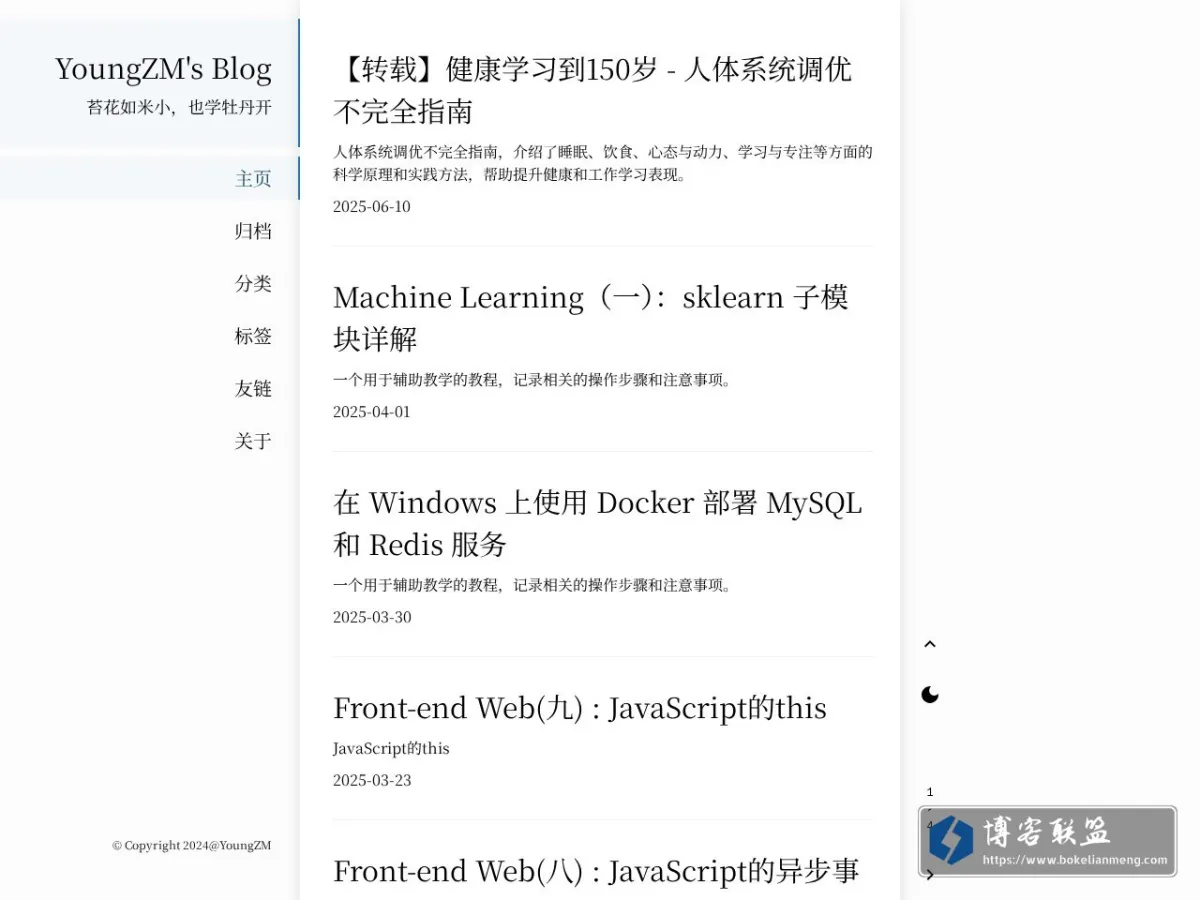This screenshot has height=900, width=1200.
Task: Read the Docker 部署 MySQL 和 Redis post
Action: coord(597,523)
